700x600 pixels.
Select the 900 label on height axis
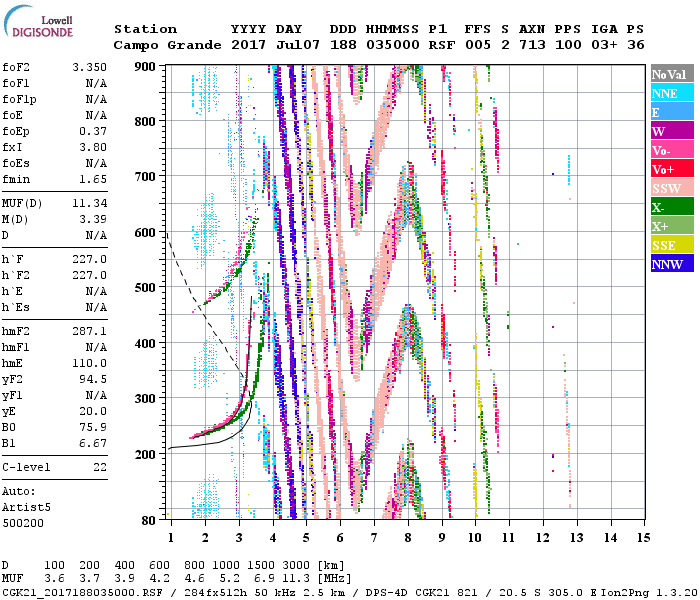tap(145, 66)
